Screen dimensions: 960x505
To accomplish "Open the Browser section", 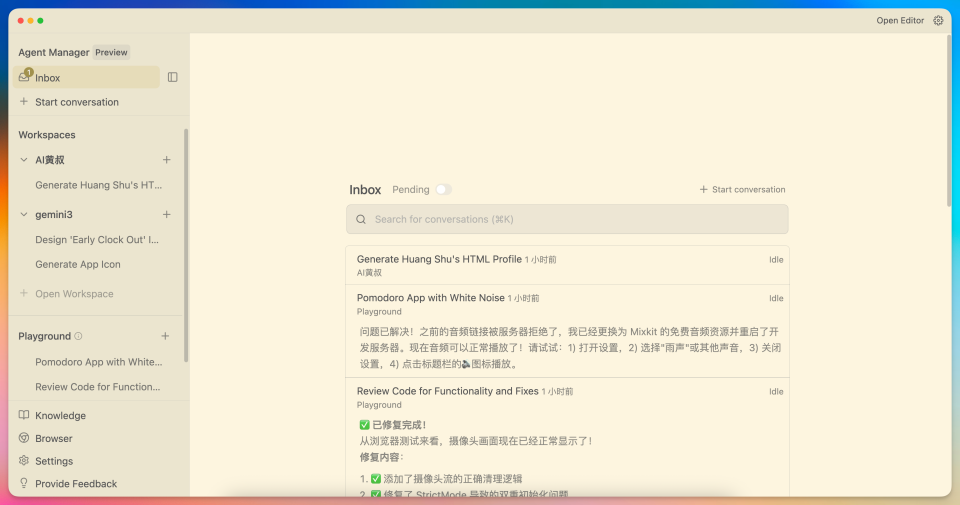I will (54, 438).
